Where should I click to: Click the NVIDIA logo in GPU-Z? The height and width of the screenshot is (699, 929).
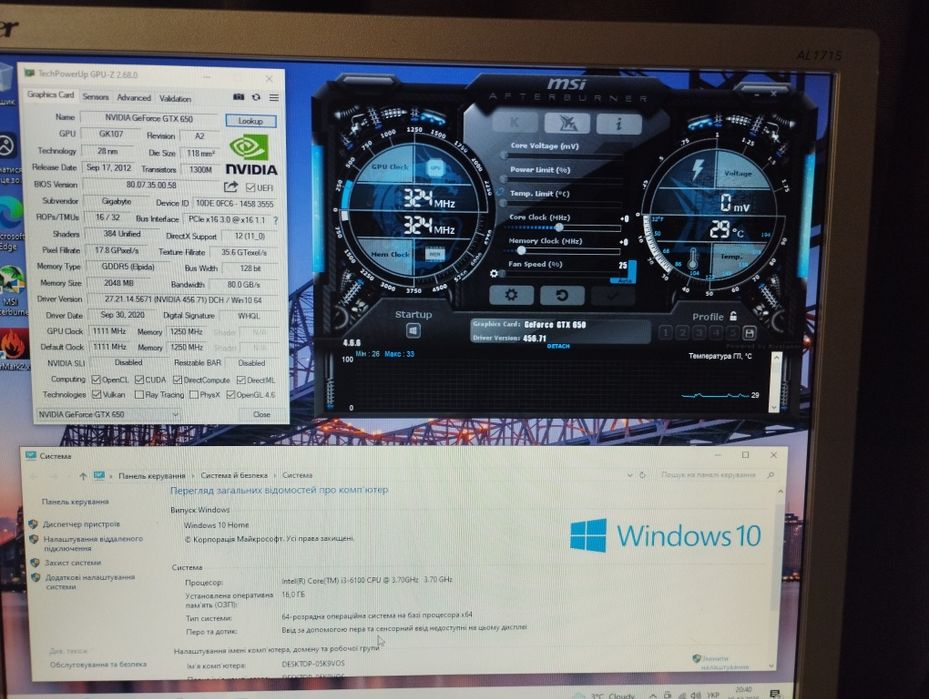251,155
